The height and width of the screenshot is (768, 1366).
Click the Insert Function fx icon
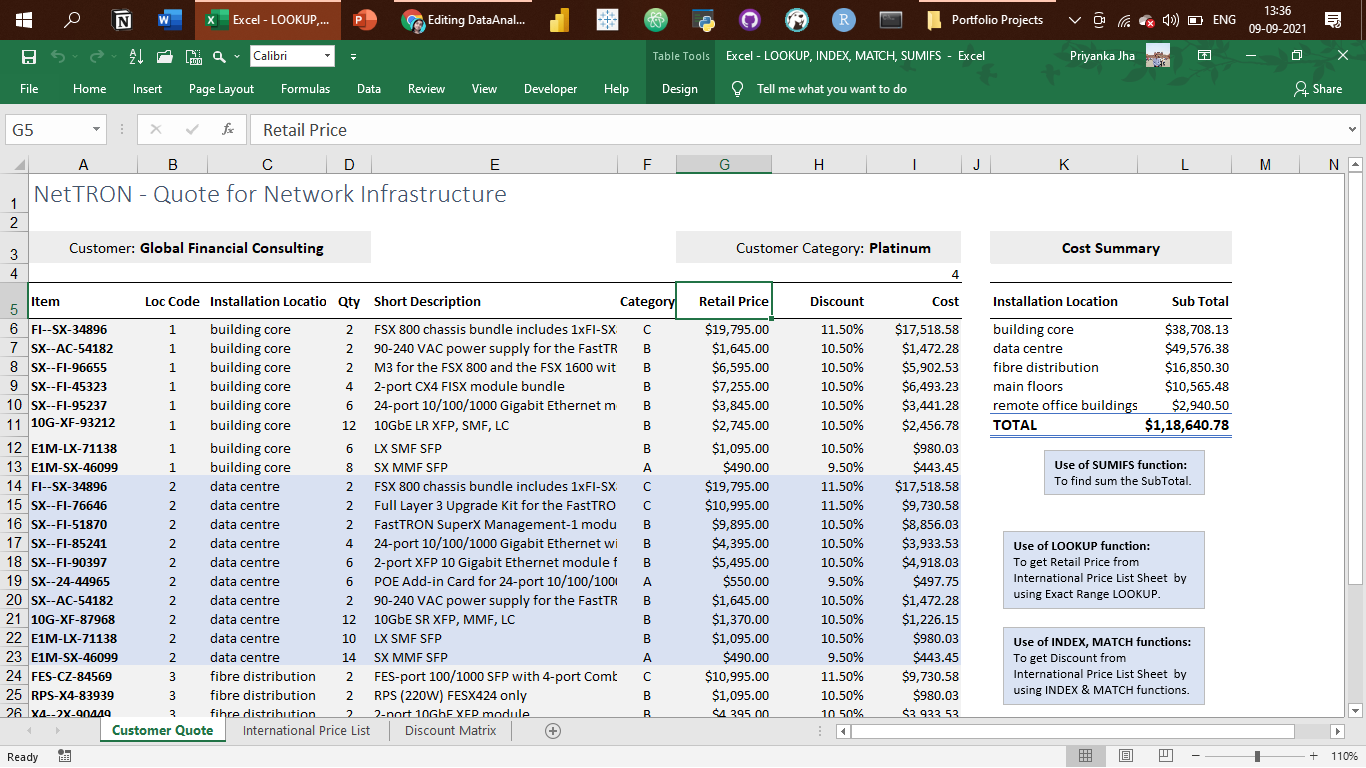tap(228, 129)
